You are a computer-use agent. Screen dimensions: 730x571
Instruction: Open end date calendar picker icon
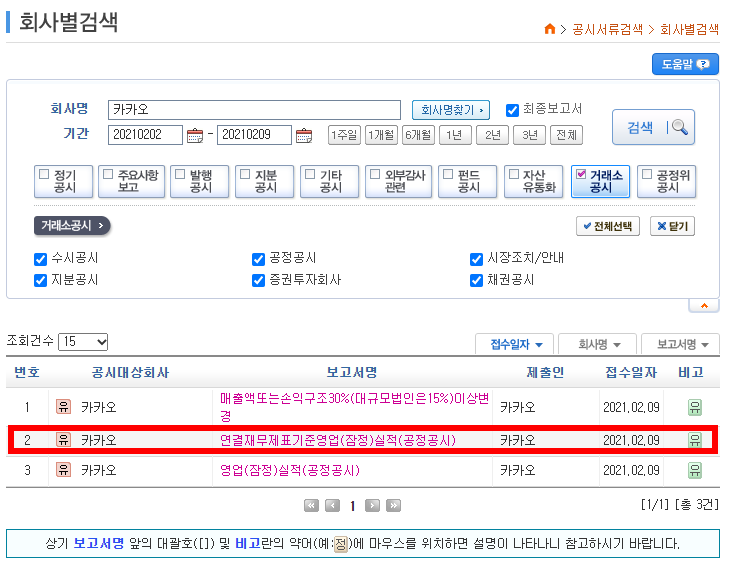(x=304, y=136)
